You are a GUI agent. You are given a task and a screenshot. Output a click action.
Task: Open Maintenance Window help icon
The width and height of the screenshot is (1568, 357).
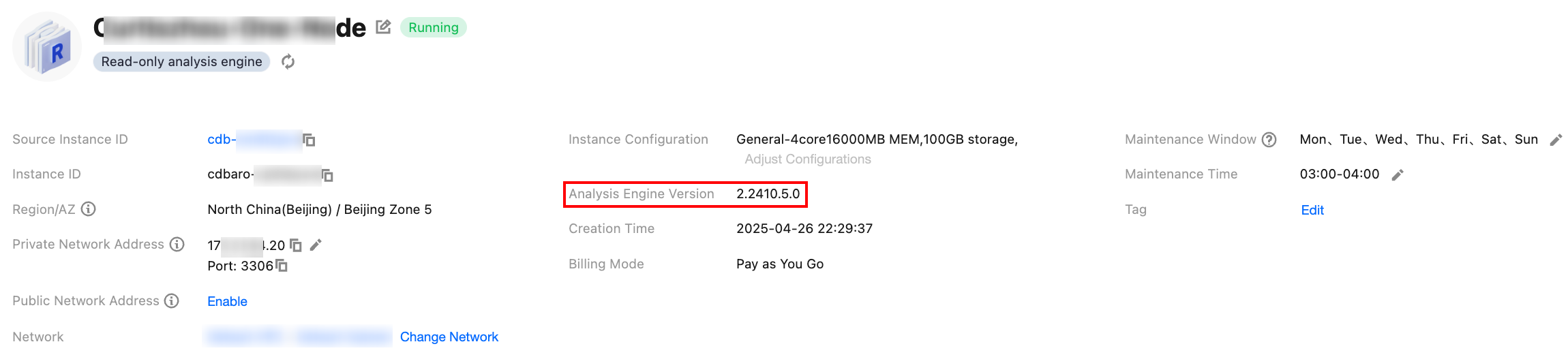1269,140
